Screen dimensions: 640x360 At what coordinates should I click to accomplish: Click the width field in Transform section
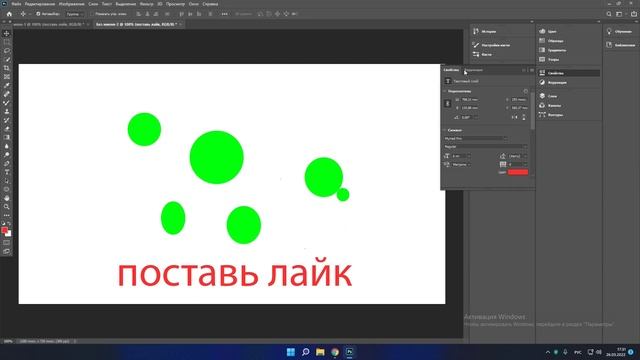(469, 100)
